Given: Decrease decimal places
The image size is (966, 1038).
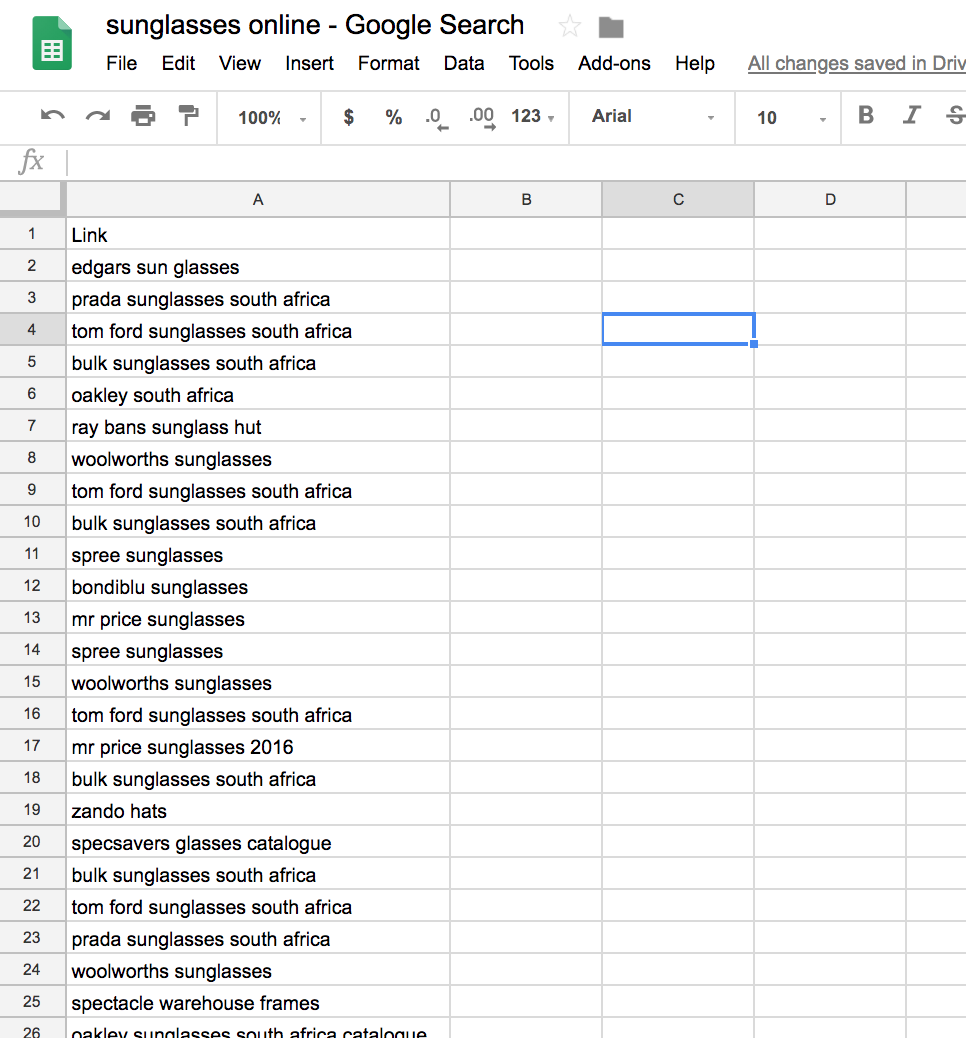Looking at the screenshot, I should coord(436,118).
